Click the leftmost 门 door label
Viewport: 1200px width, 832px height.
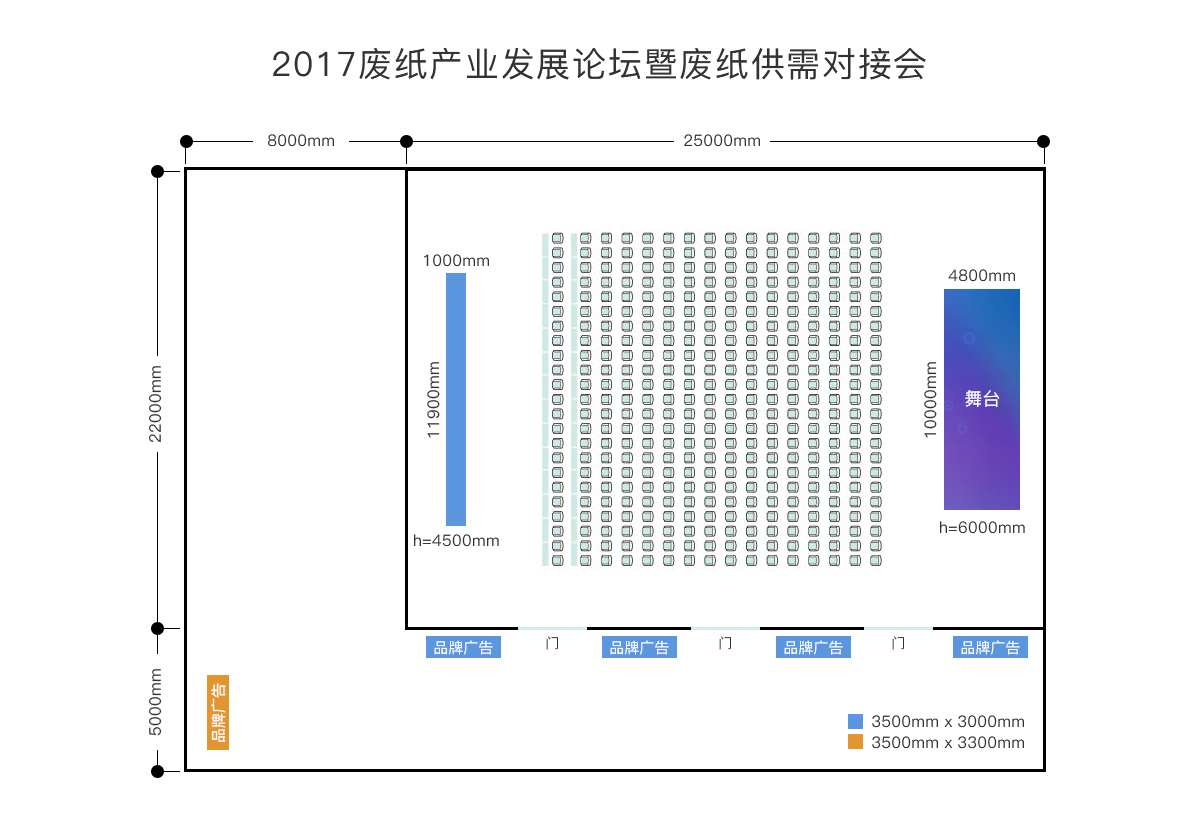pyautogui.click(x=552, y=643)
